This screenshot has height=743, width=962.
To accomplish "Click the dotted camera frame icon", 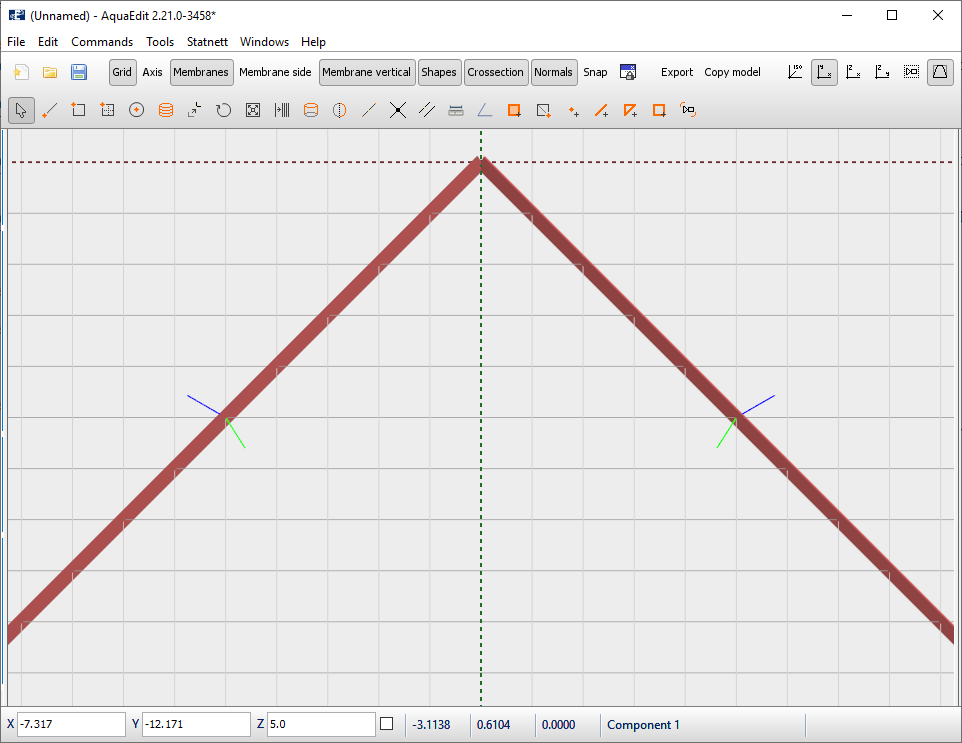I will click(911, 72).
